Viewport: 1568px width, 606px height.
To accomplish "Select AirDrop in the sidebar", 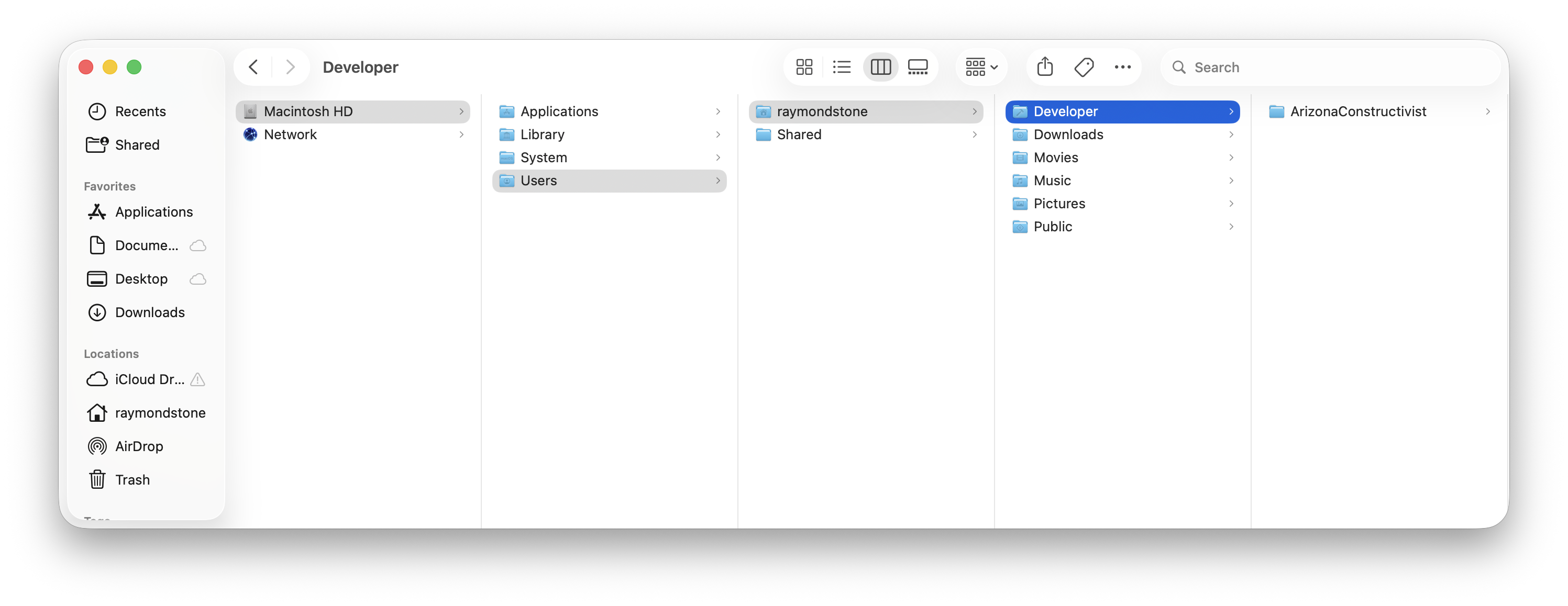I will pos(139,445).
